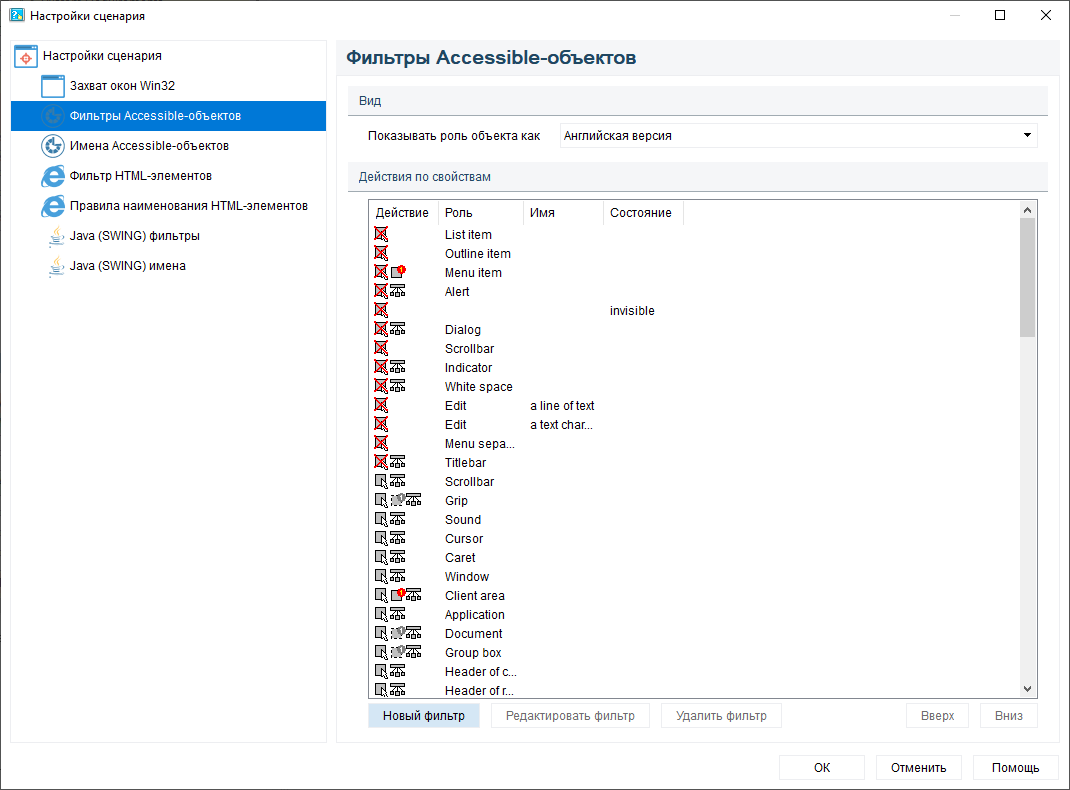Click the Internet Explorer icon beside Фильтр HTML-элементов
The image size is (1070, 790).
coord(53,176)
